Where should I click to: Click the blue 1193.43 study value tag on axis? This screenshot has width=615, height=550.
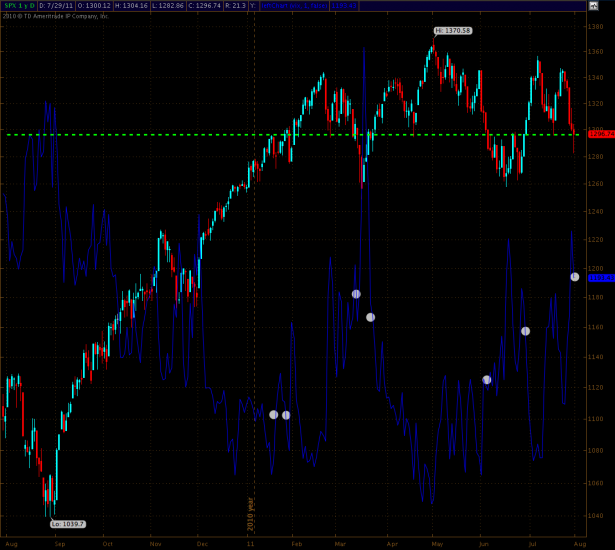601,278
